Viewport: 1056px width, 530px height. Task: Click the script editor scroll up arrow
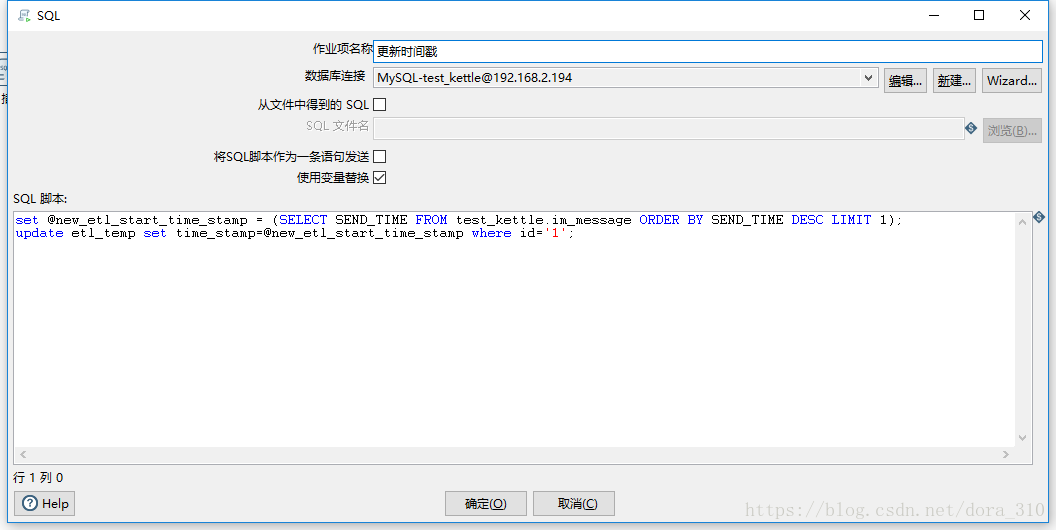1022,220
